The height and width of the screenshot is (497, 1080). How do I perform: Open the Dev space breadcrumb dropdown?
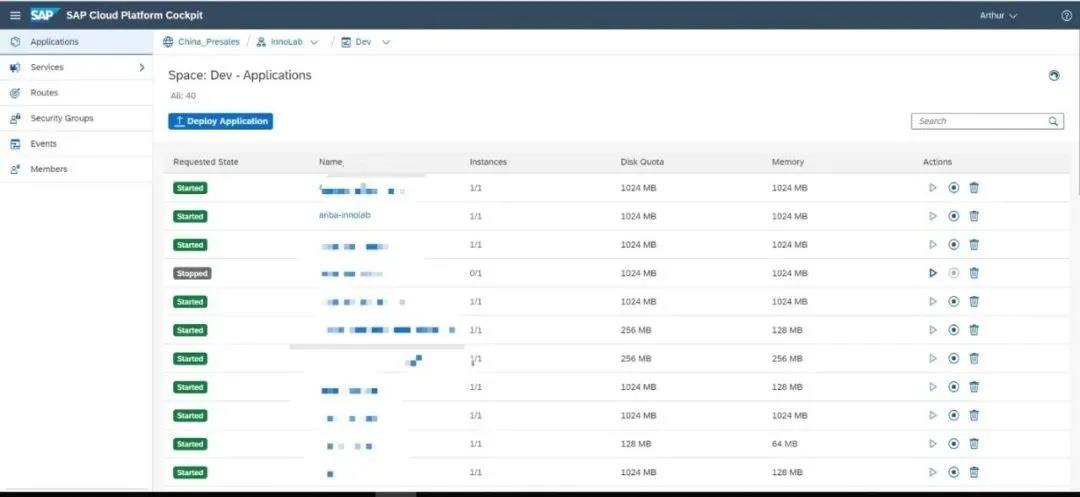[386, 43]
